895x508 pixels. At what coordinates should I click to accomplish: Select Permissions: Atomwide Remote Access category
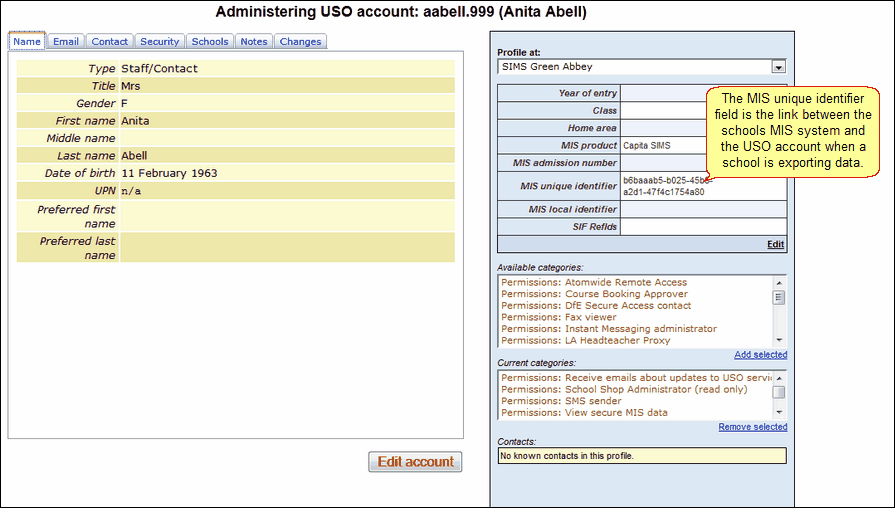pyautogui.click(x=594, y=282)
